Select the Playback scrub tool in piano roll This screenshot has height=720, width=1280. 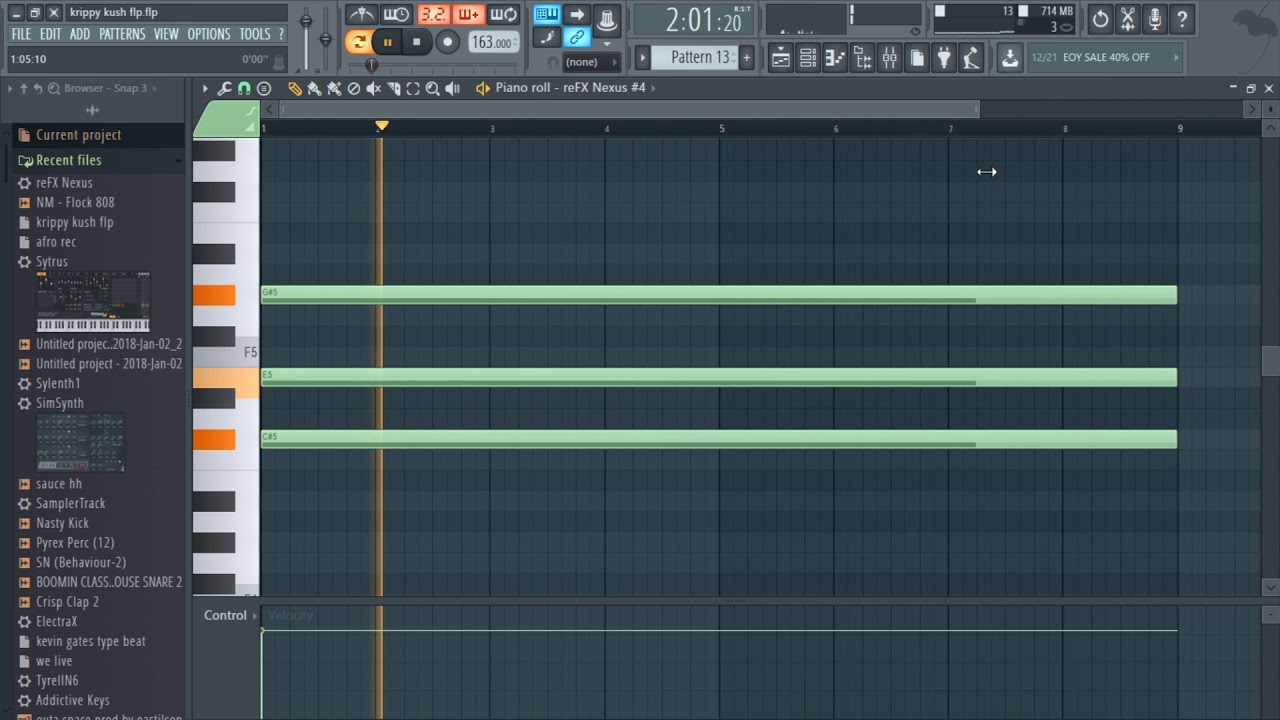pos(452,88)
